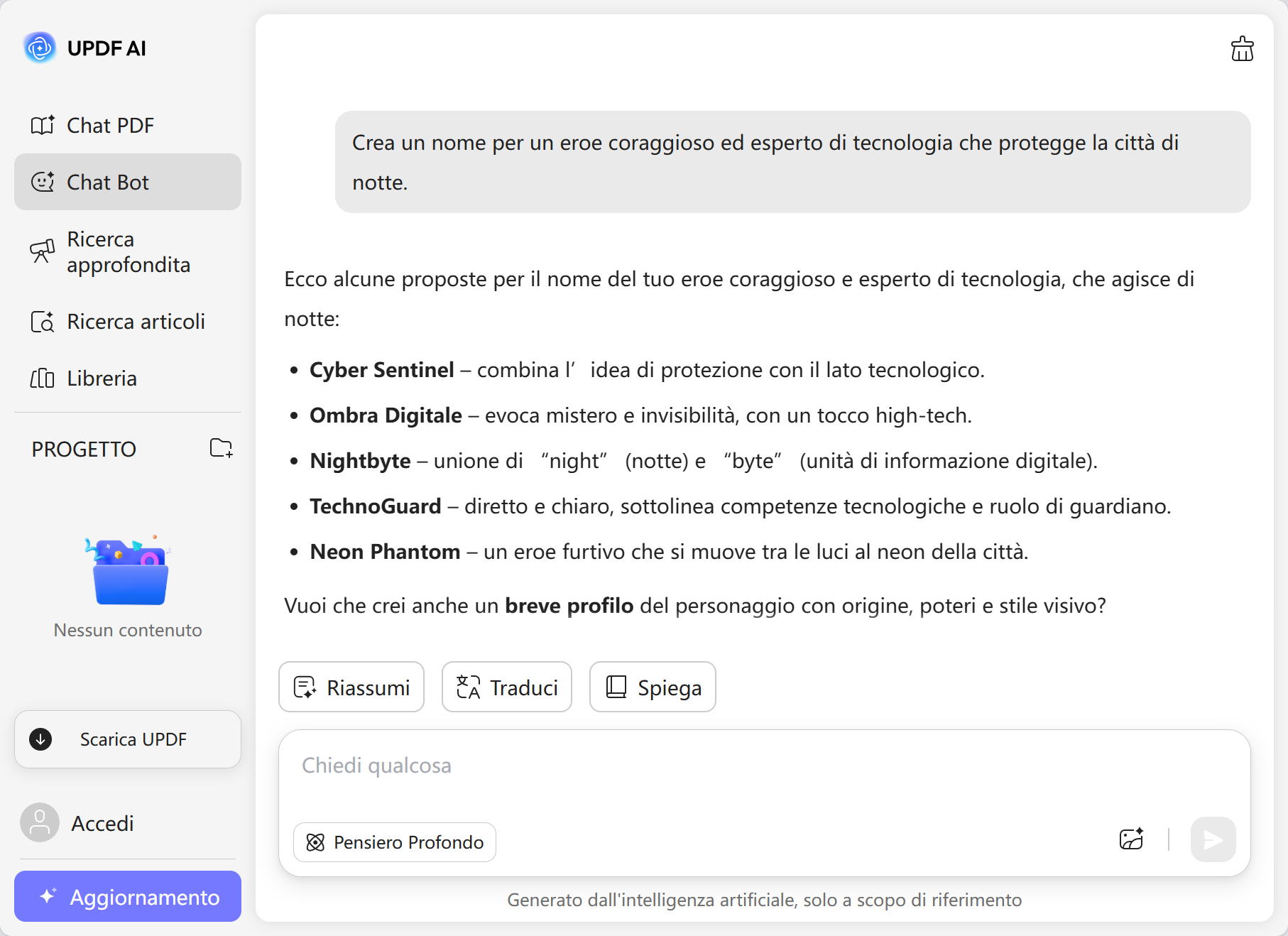
Task: Open Ricerca approfondita section
Action: coord(128,252)
